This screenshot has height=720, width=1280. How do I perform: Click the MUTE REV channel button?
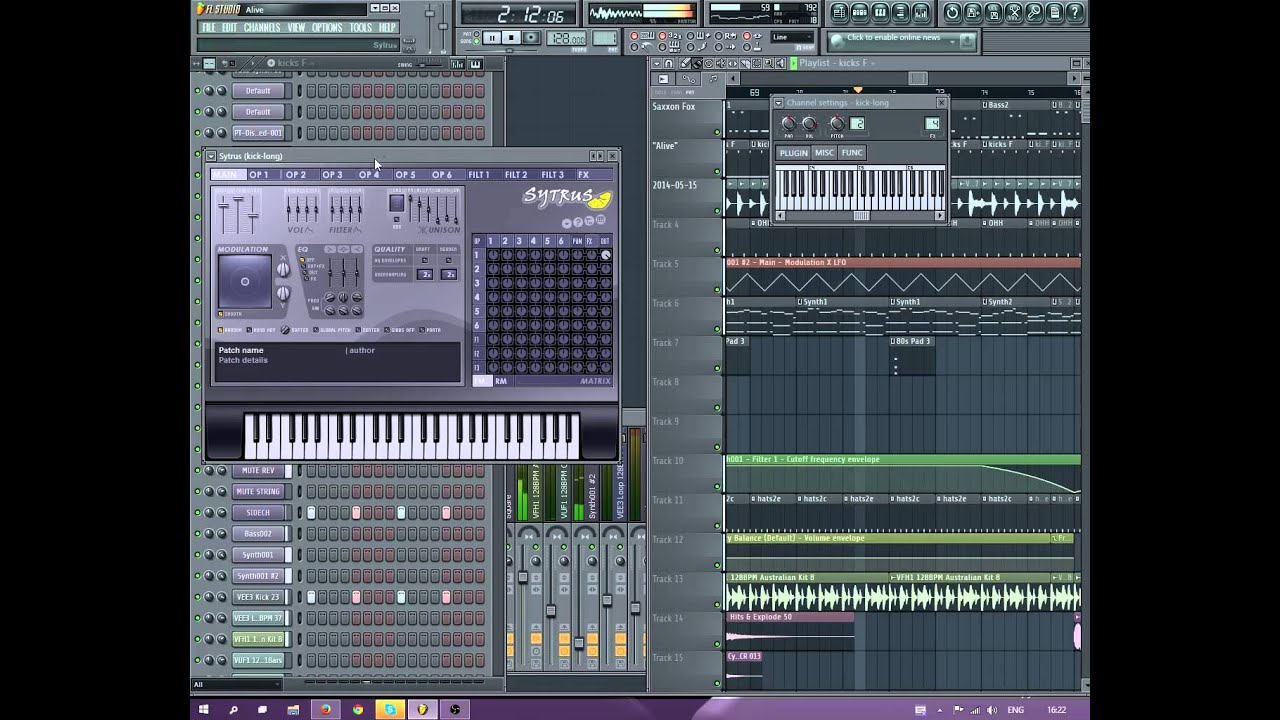[x=258, y=471]
